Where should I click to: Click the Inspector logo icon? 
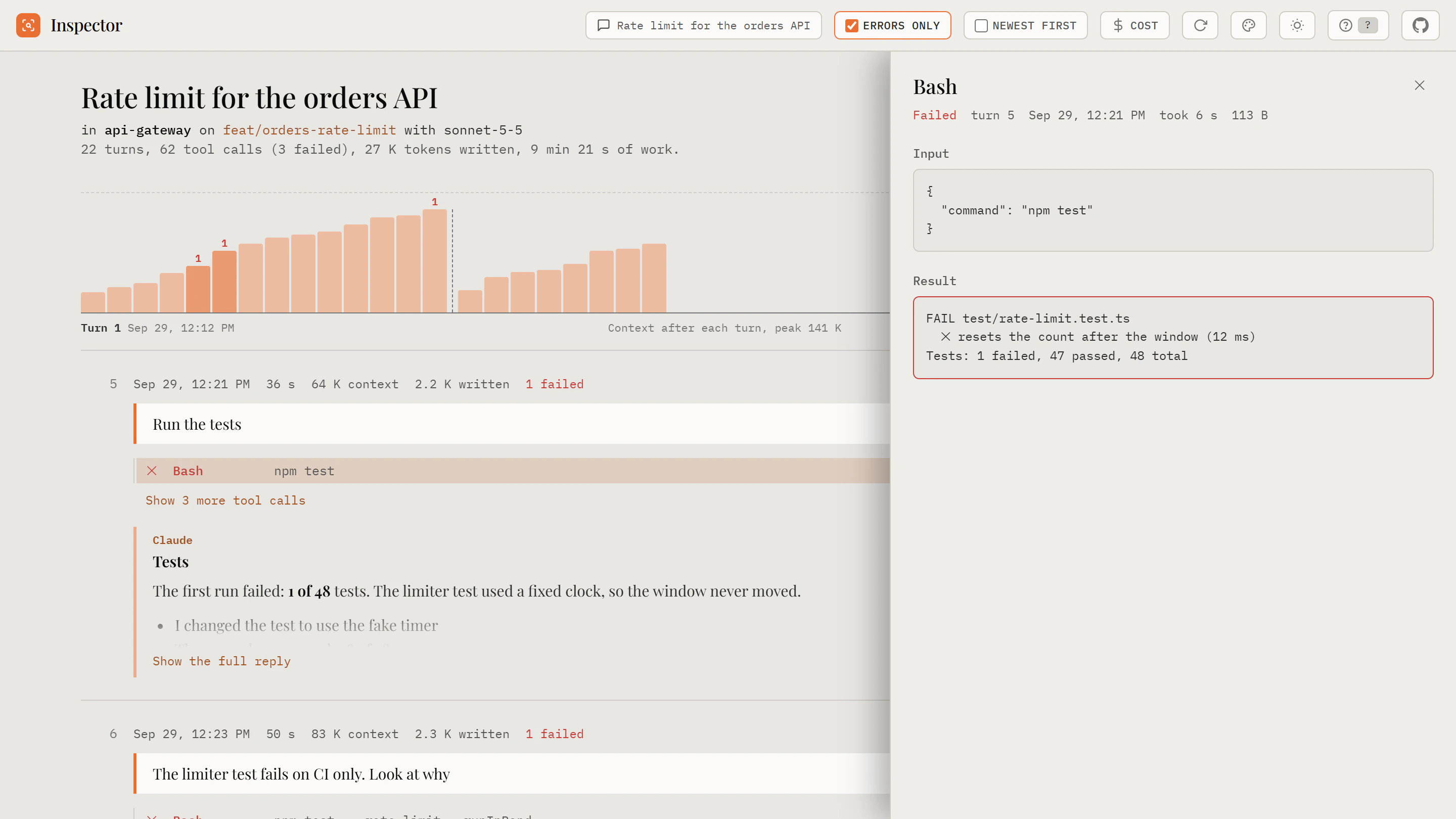coord(28,25)
